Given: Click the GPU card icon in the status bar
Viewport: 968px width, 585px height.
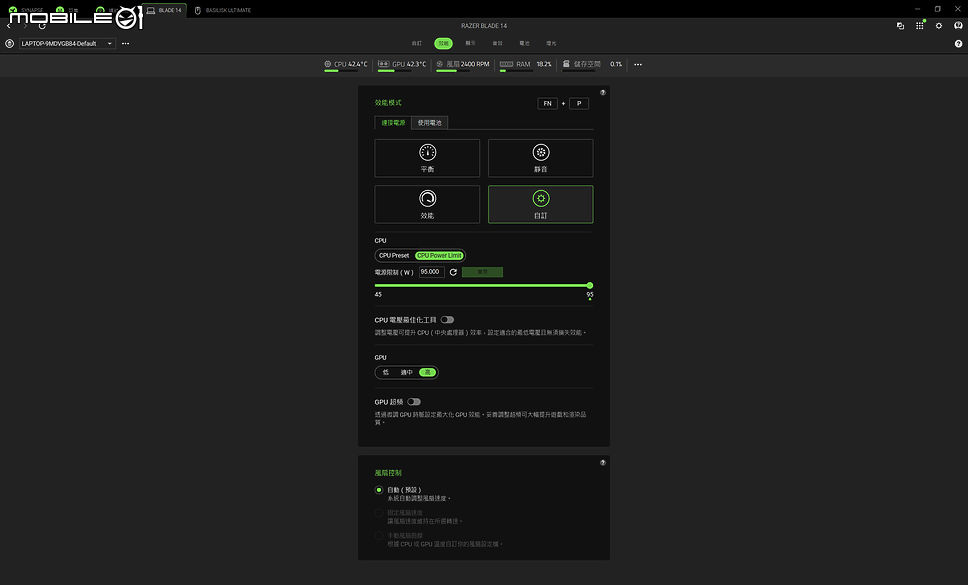Looking at the screenshot, I should pyautogui.click(x=383, y=64).
